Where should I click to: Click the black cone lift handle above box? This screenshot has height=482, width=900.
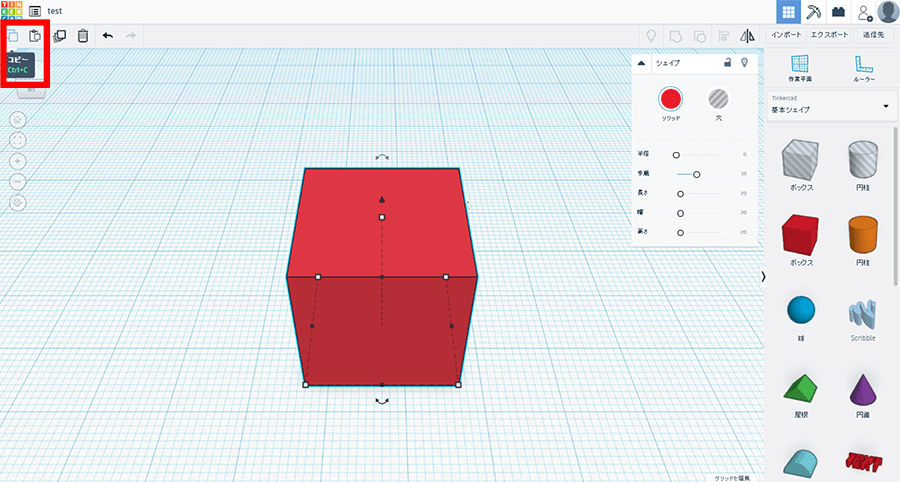coord(382,200)
